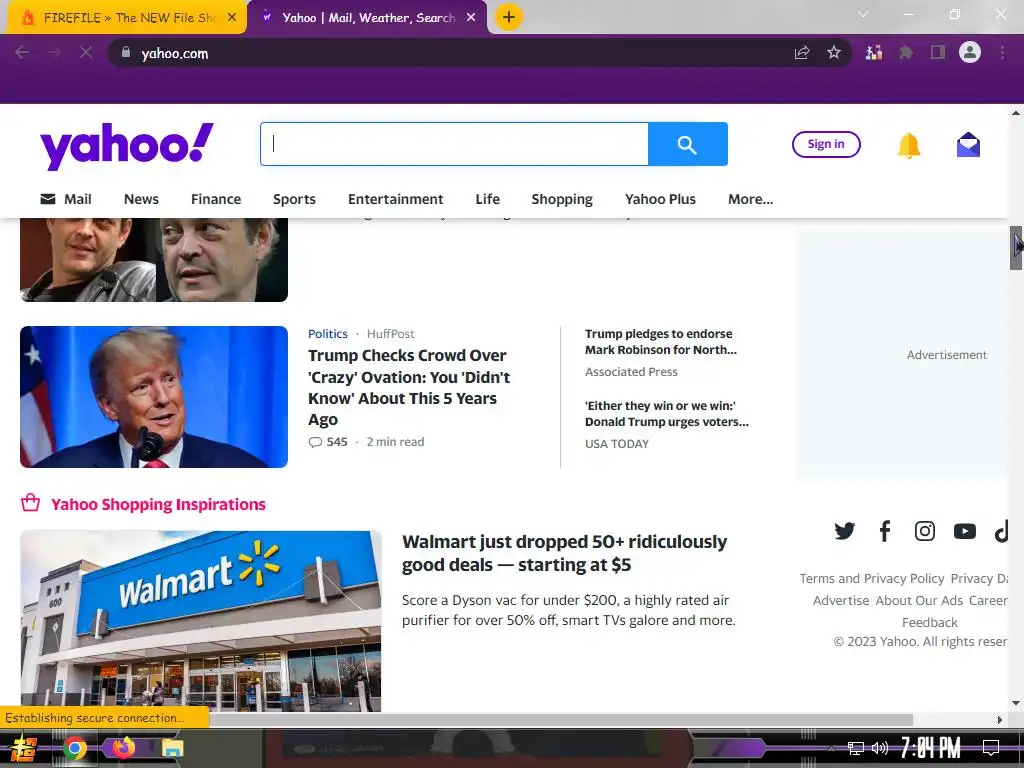The height and width of the screenshot is (768, 1024).
Task: Click the comments icon showing 545
Action: (315, 442)
